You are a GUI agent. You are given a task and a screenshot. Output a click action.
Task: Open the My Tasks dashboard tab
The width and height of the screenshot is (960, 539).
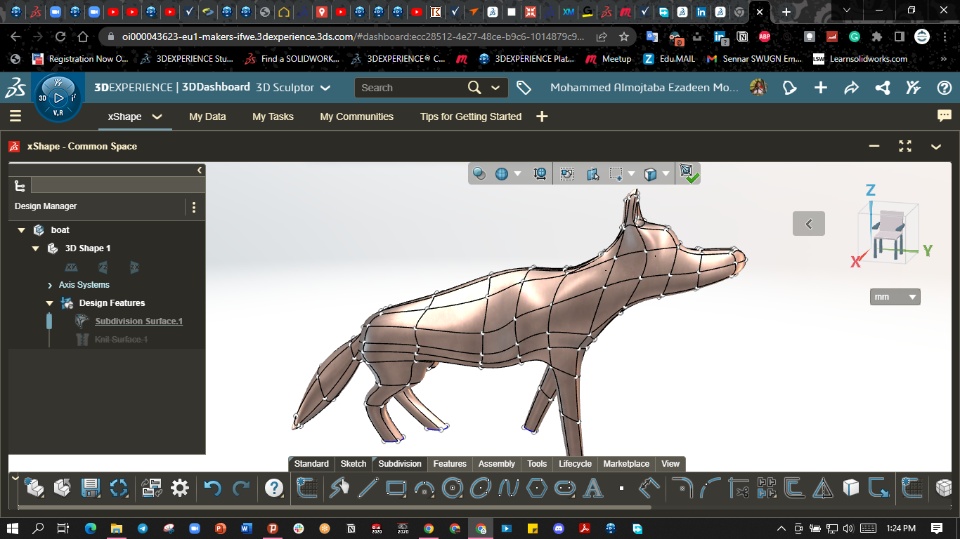pyautogui.click(x=272, y=116)
